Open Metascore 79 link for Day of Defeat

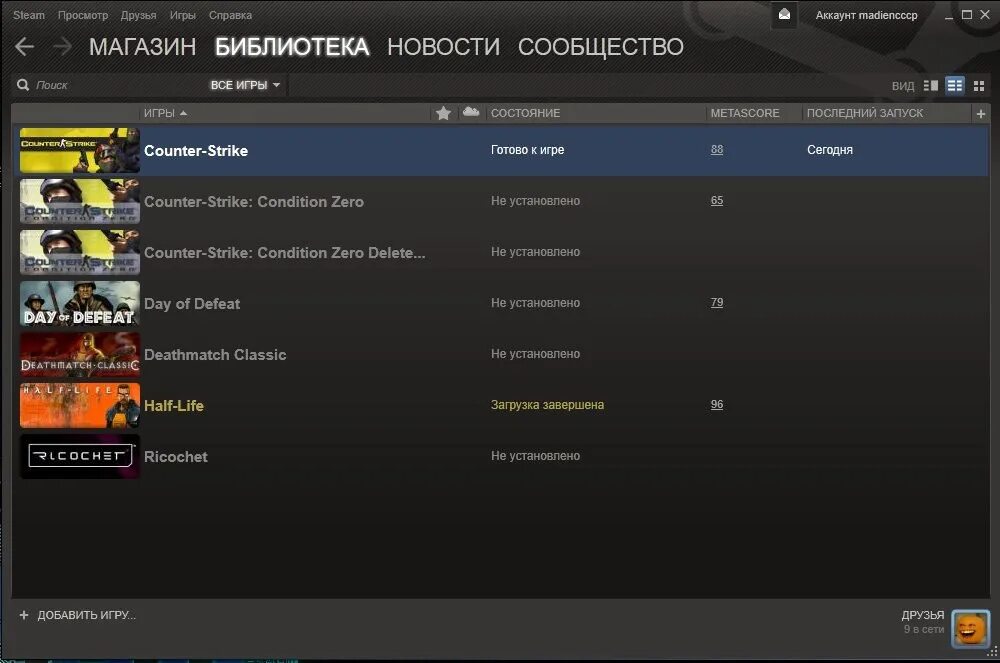click(717, 302)
